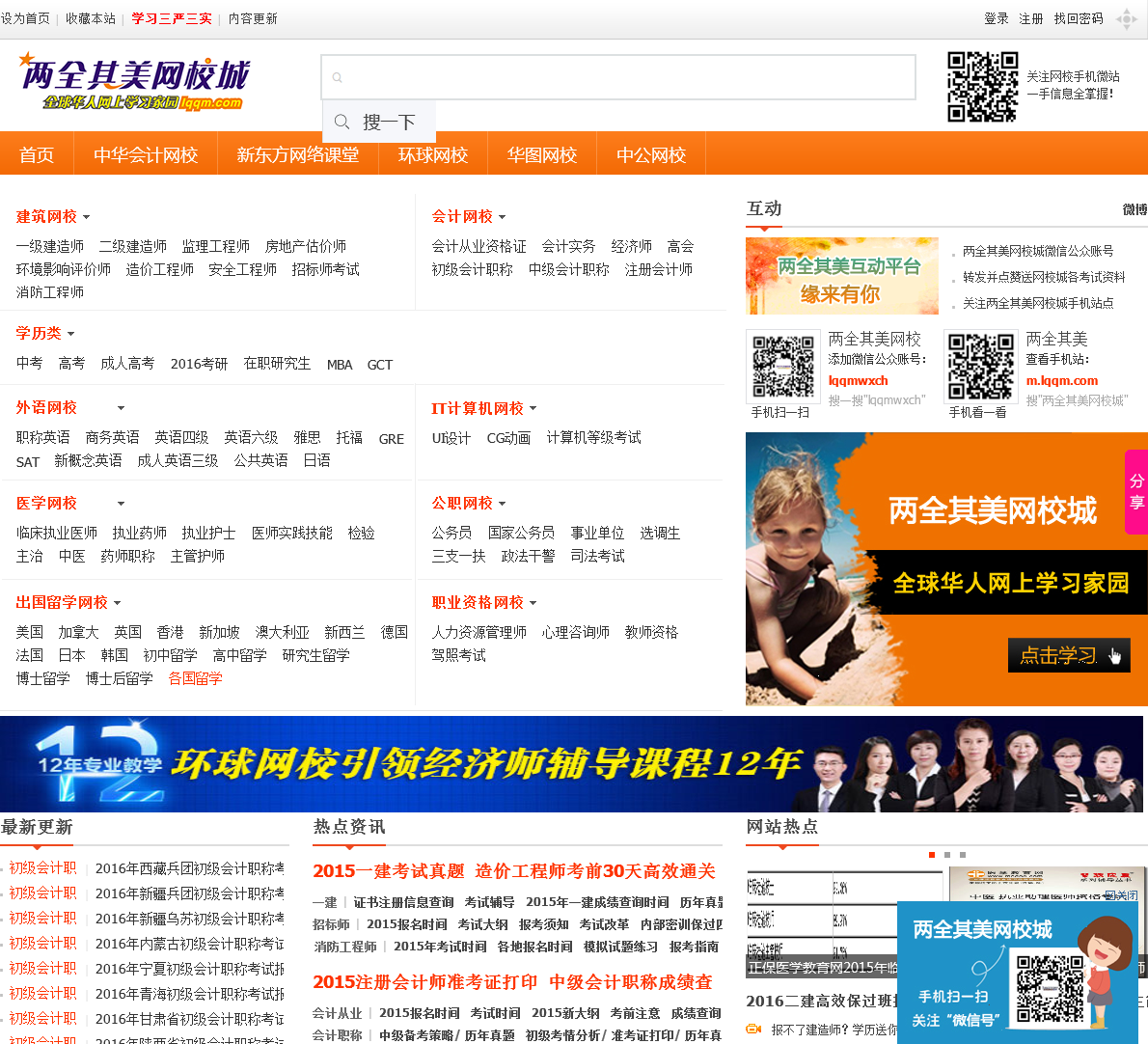This screenshot has width=1148, height=1044.
Task: Select the second grey carousel dot under 网站热点
Action: click(947, 854)
